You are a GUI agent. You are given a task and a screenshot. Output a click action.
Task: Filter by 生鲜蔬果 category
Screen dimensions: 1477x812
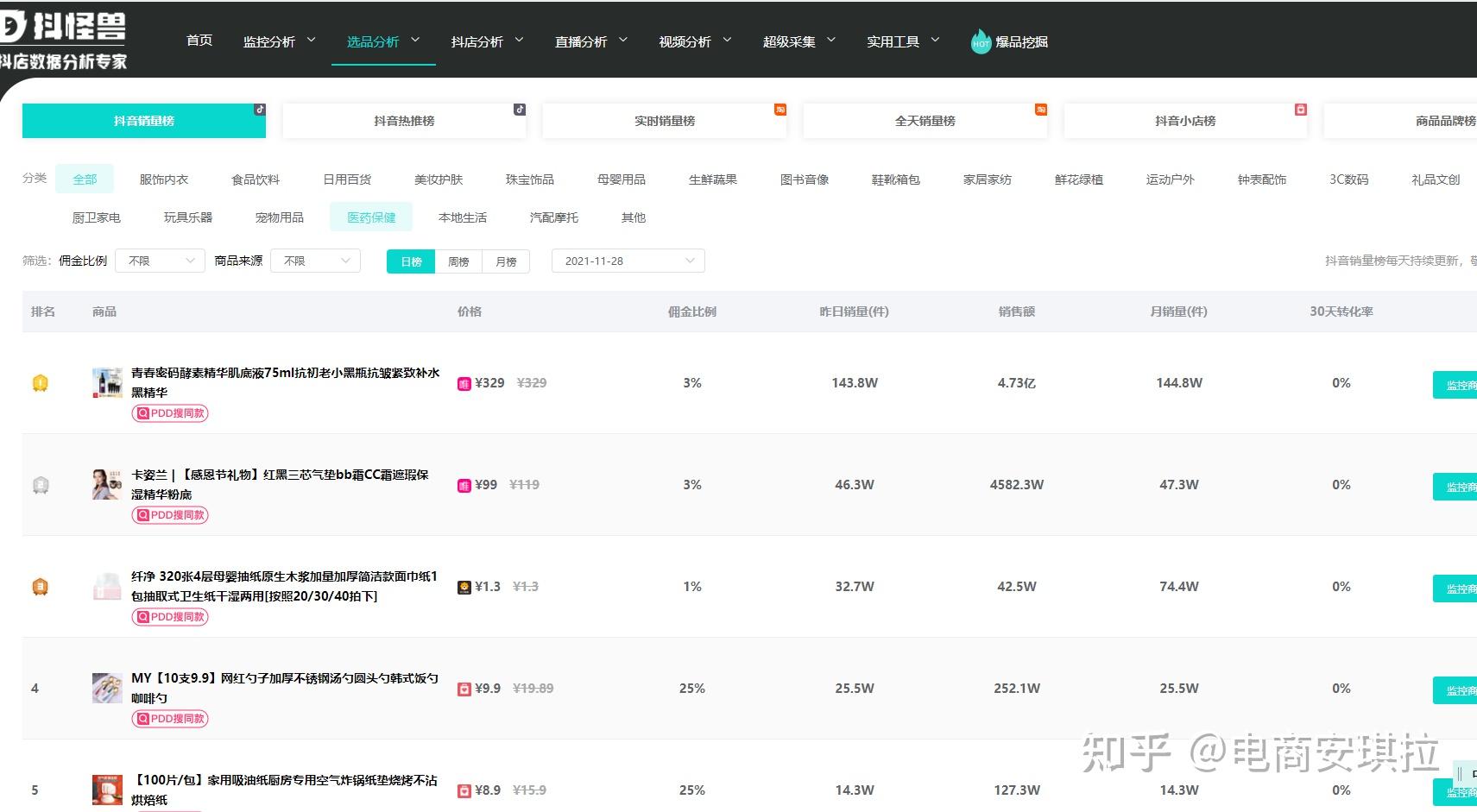tap(713, 179)
